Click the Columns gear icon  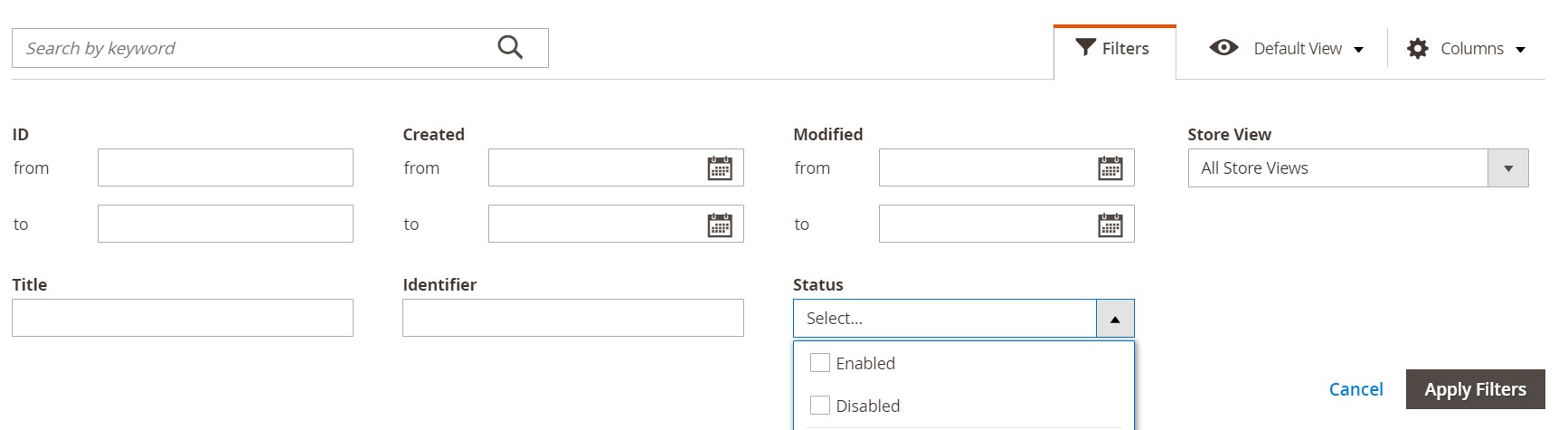pyautogui.click(x=1417, y=49)
